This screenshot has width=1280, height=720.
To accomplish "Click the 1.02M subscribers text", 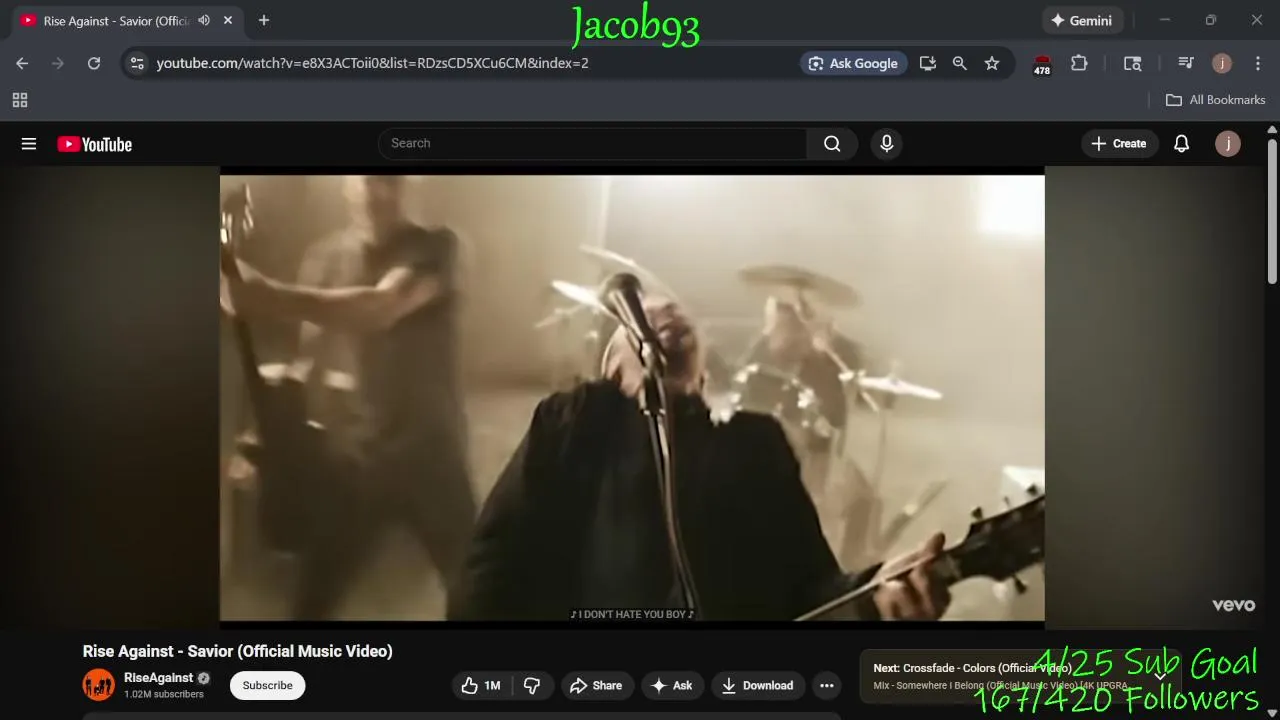I will click(164, 694).
